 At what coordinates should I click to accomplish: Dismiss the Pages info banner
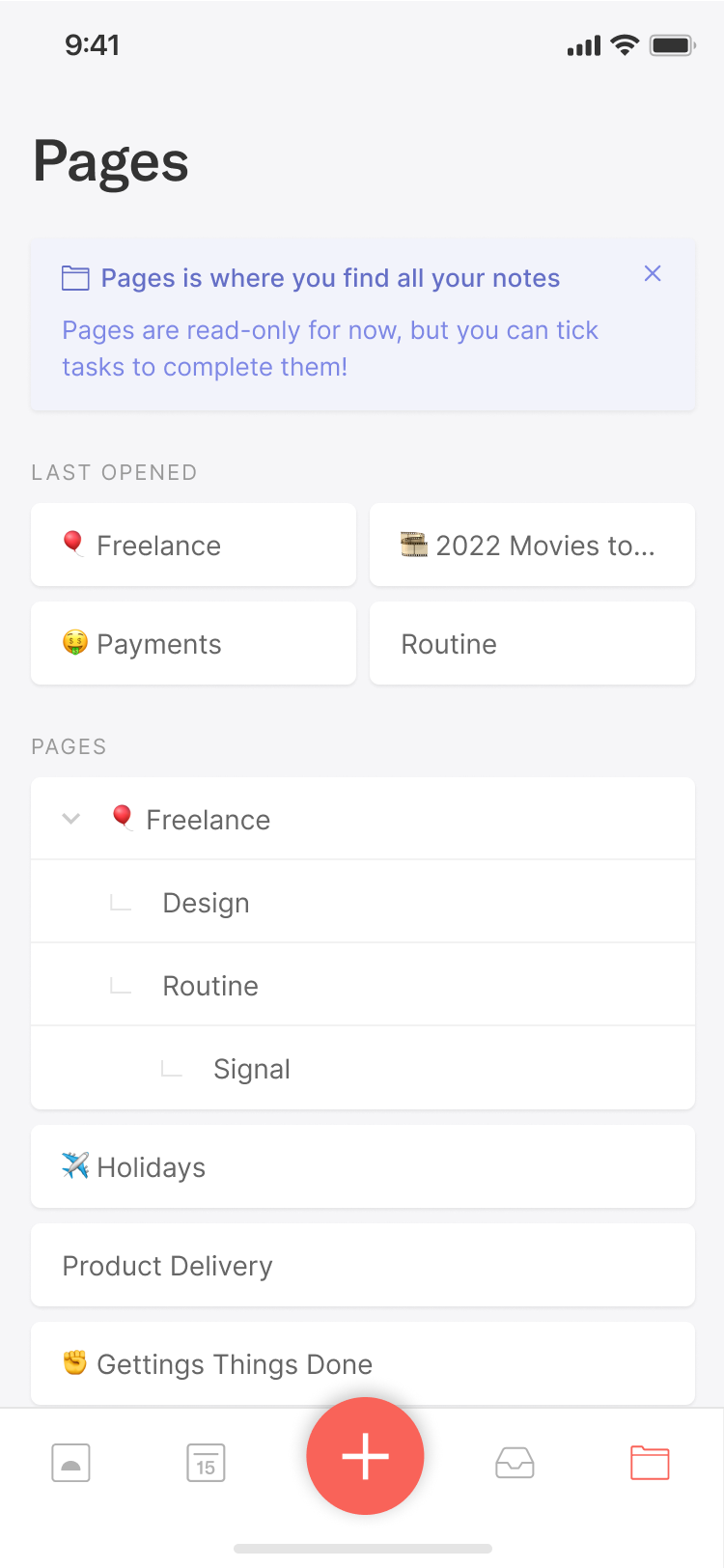click(653, 274)
